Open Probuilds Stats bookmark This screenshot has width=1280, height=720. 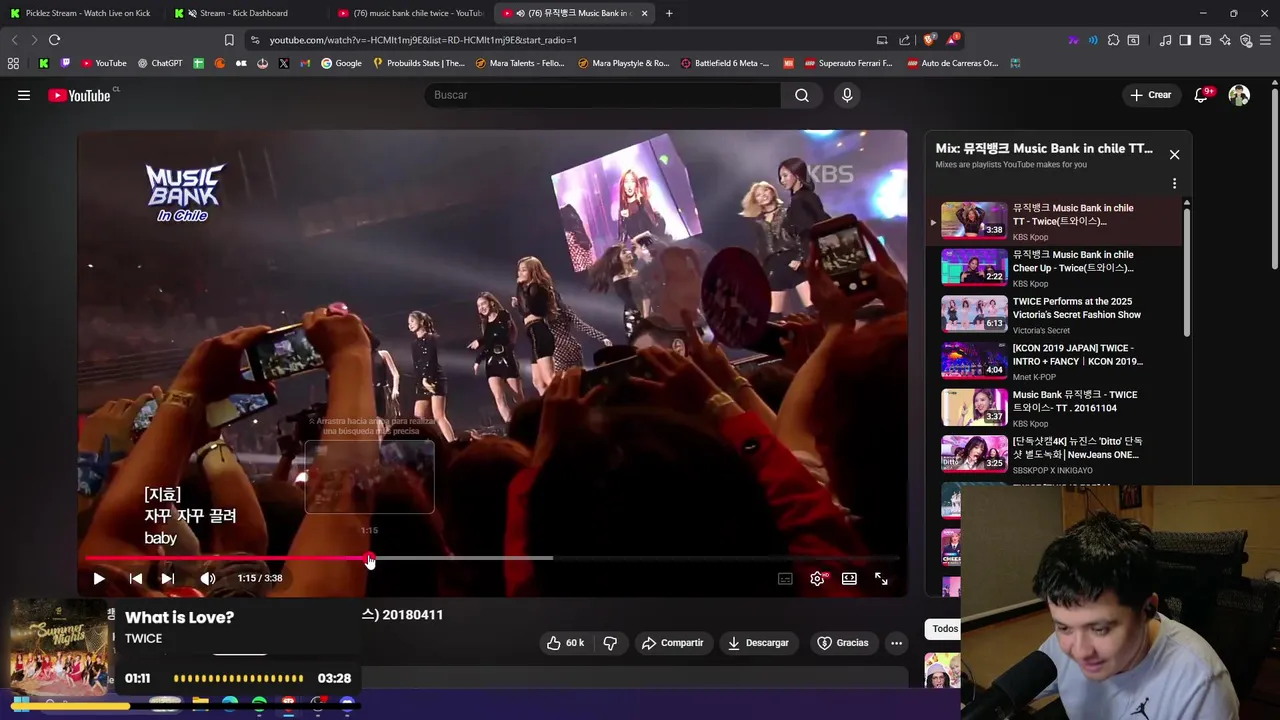coord(418,63)
